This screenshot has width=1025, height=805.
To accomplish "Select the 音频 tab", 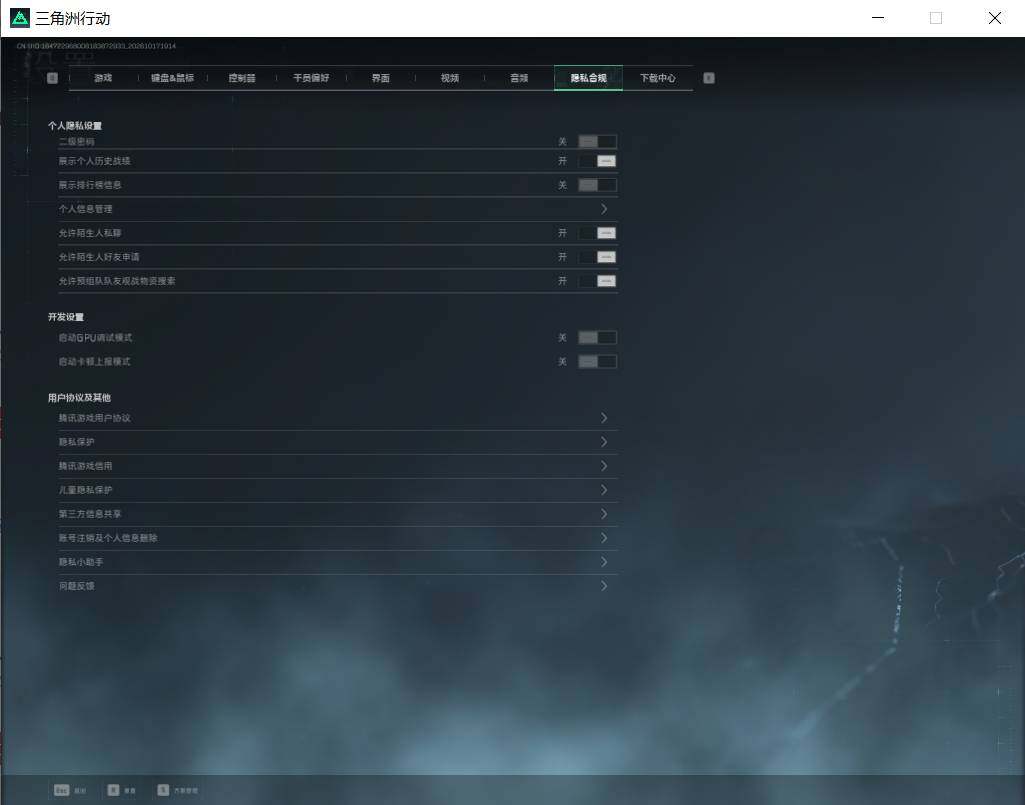I will coord(519,78).
